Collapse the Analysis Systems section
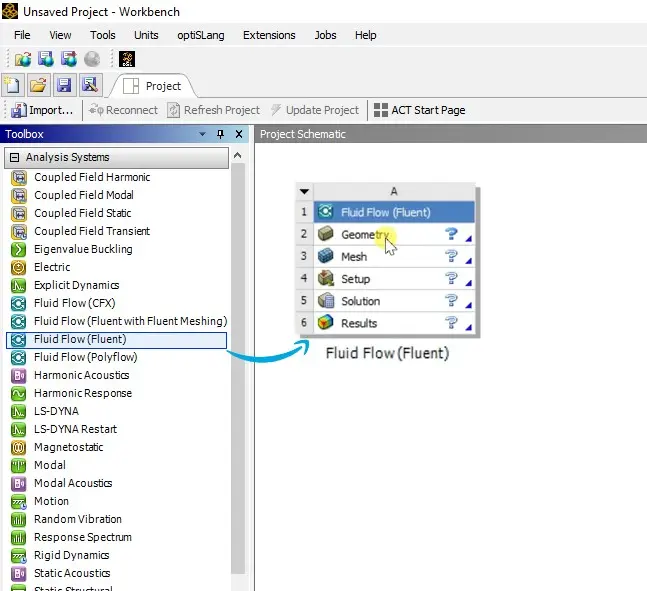This screenshot has width=647, height=591. pos(14,157)
